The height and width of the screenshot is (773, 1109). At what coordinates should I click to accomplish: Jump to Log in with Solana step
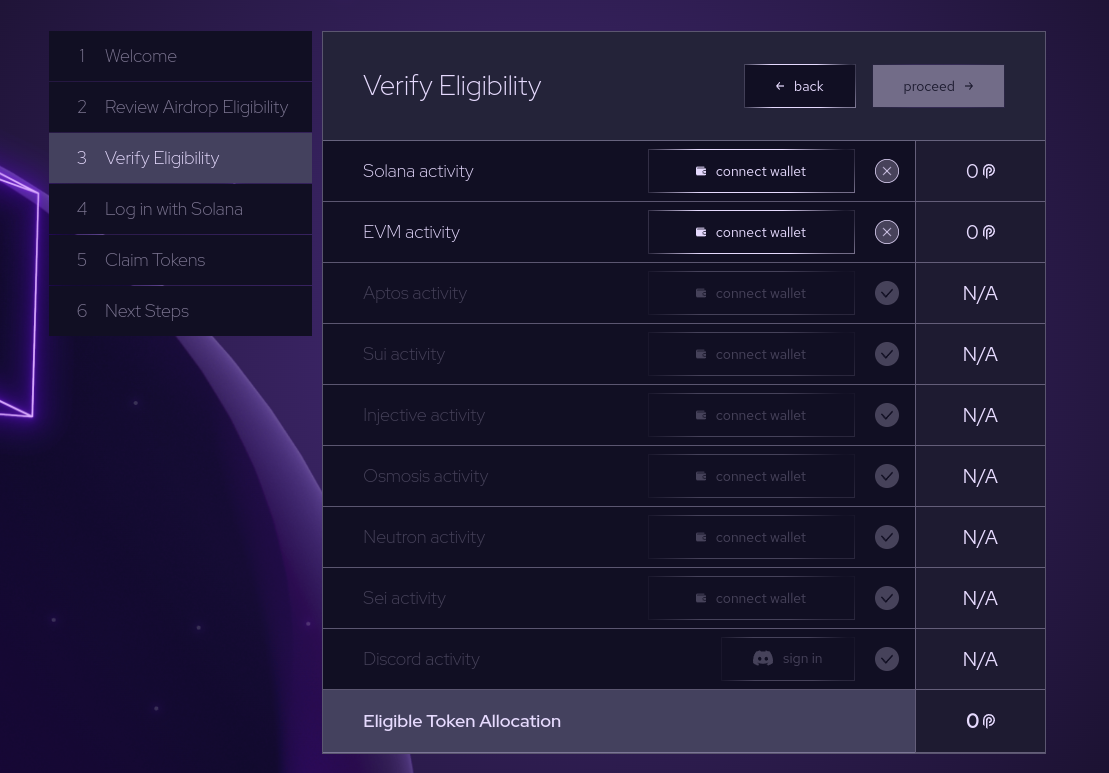[x=174, y=209]
